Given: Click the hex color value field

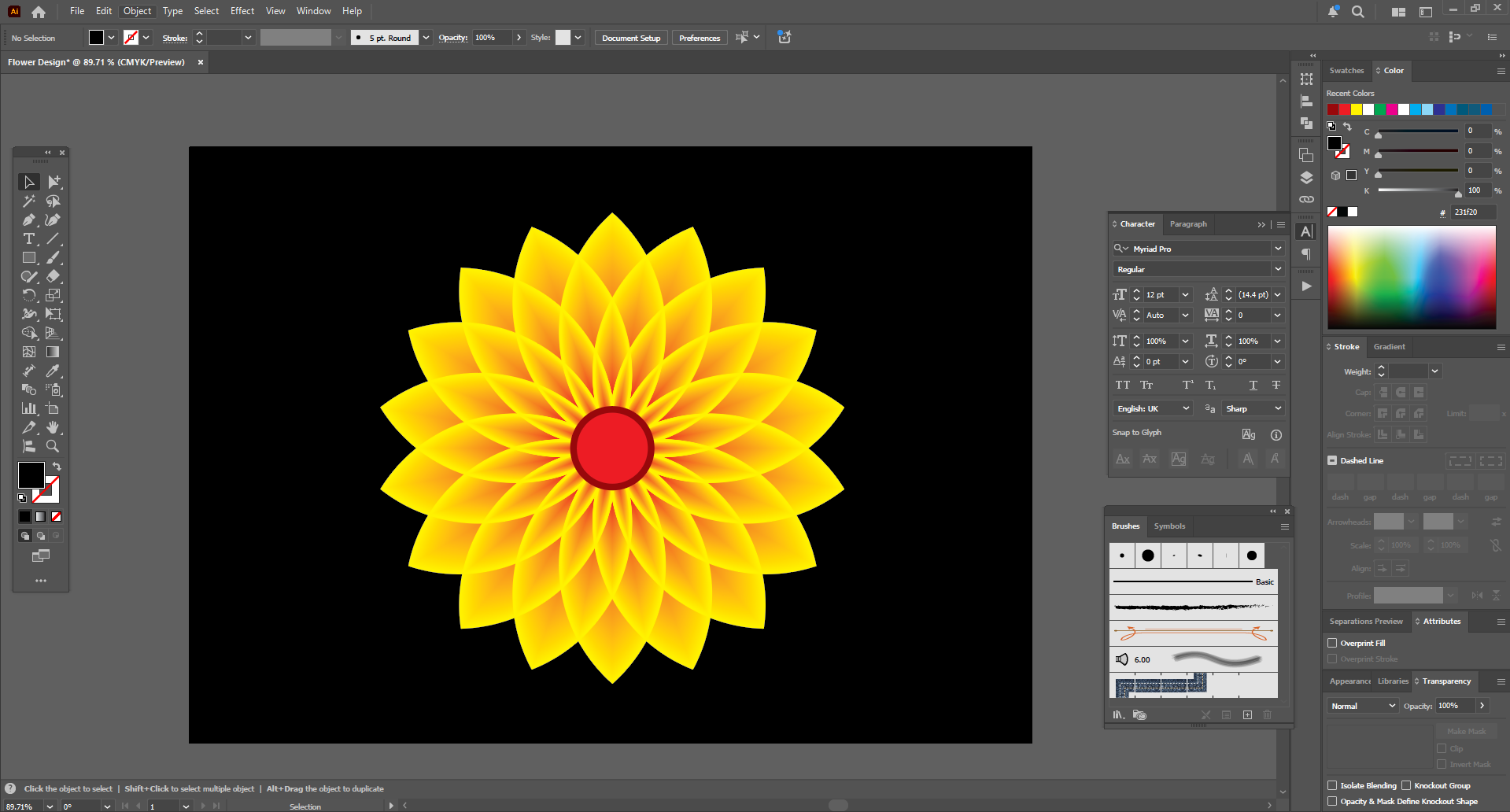Looking at the screenshot, I should [1472, 212].
